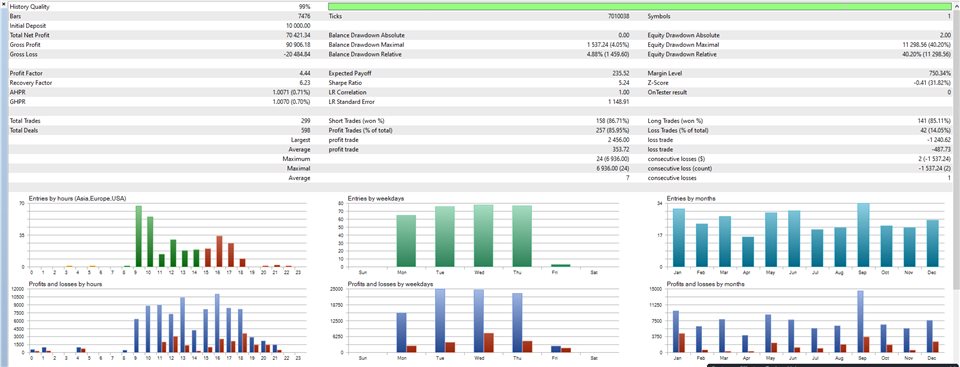
Task: Click the hour 13 blue profit bar
Action: [182, 325]
